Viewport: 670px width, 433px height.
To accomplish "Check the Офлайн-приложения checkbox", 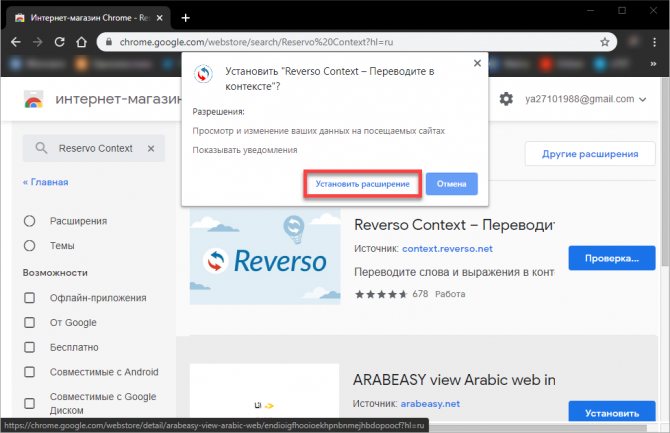I will pyautogui.click(x=29, y=298).
